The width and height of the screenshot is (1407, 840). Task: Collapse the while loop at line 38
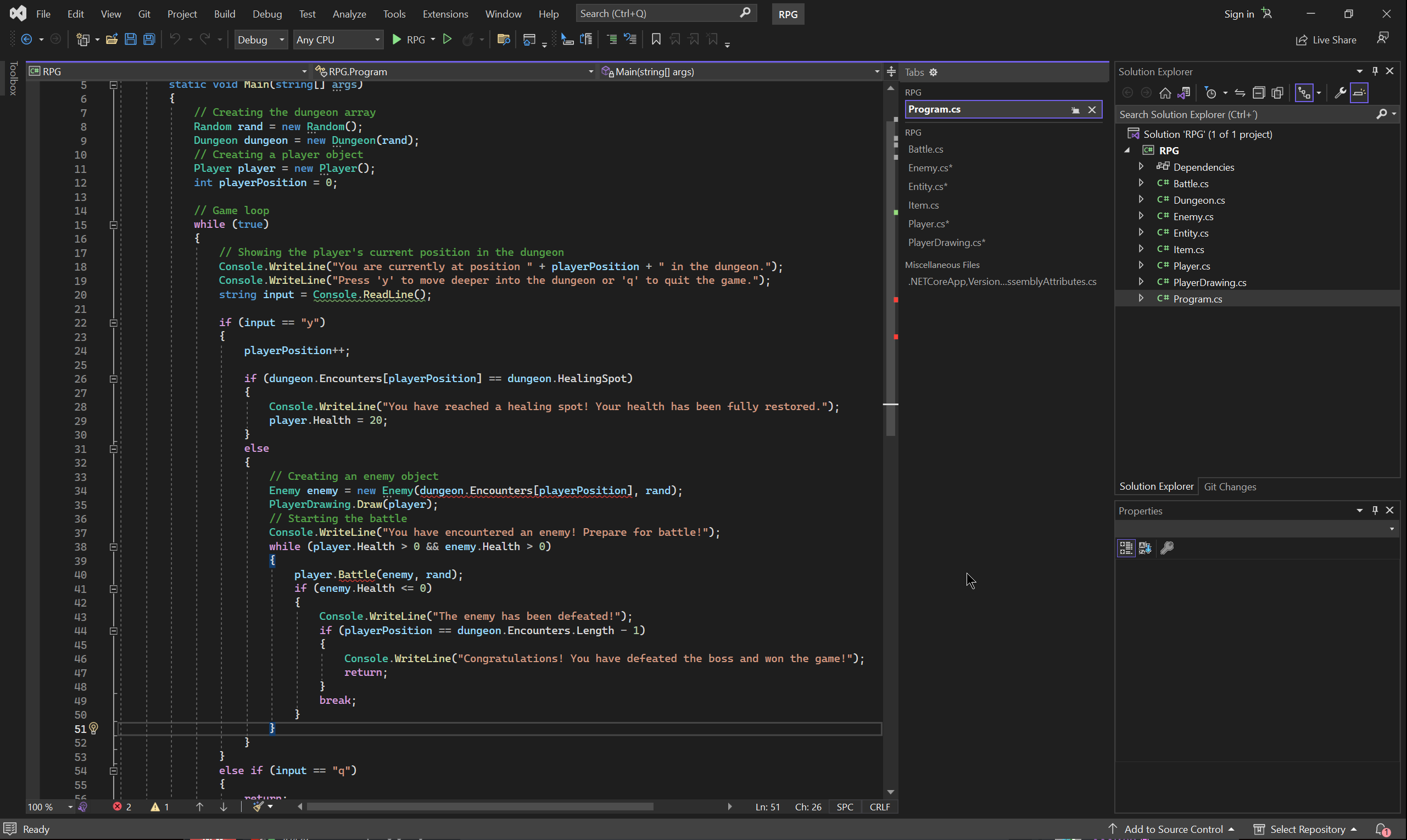pyautogui.click(x=113, y=547)
